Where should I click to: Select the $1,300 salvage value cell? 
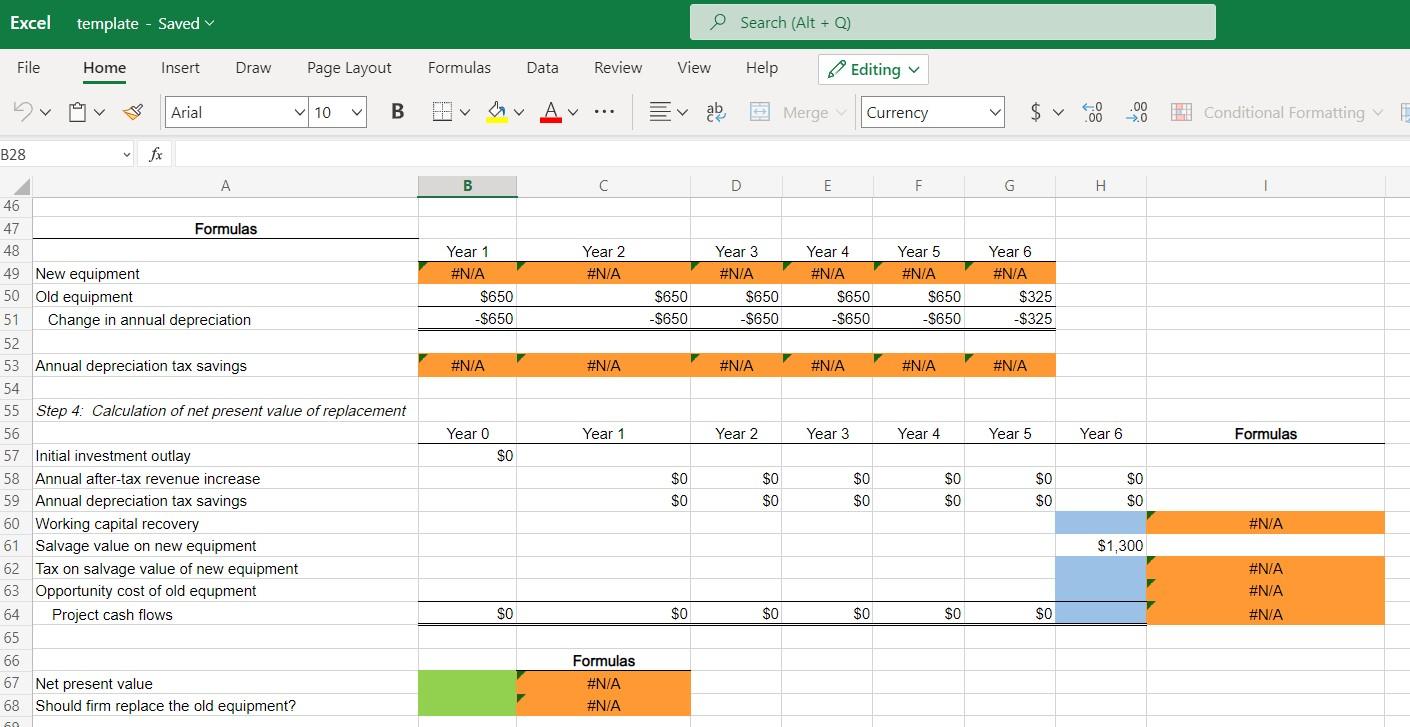(1100, 546)
